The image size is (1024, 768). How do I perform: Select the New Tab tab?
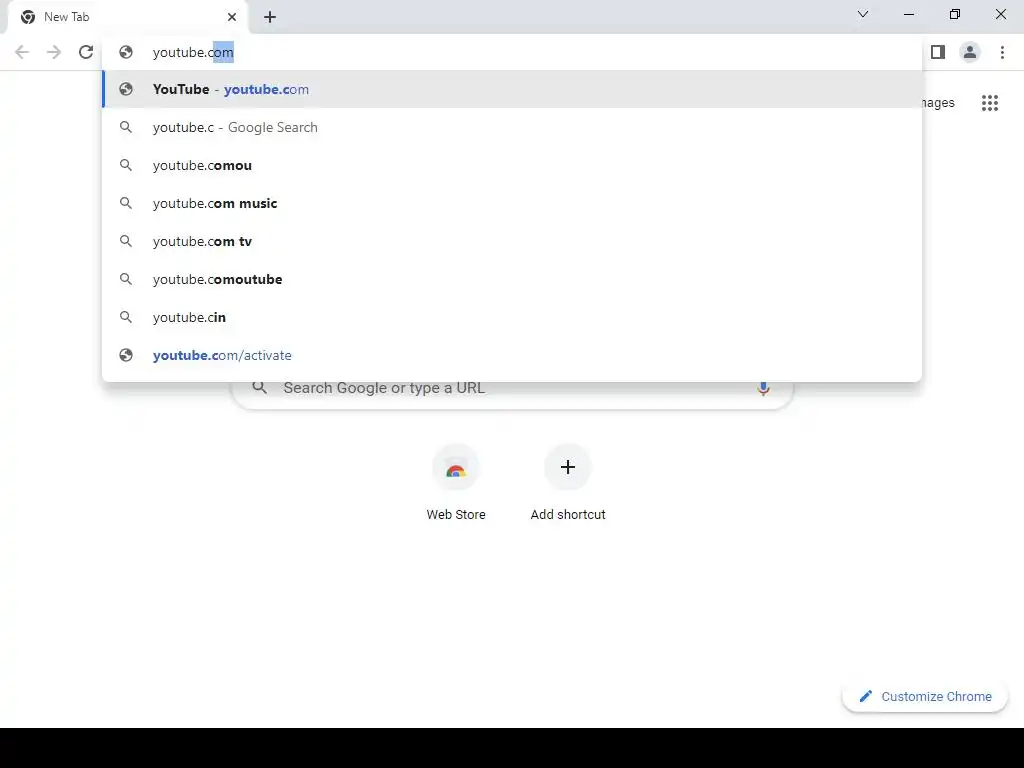(128, 17)
